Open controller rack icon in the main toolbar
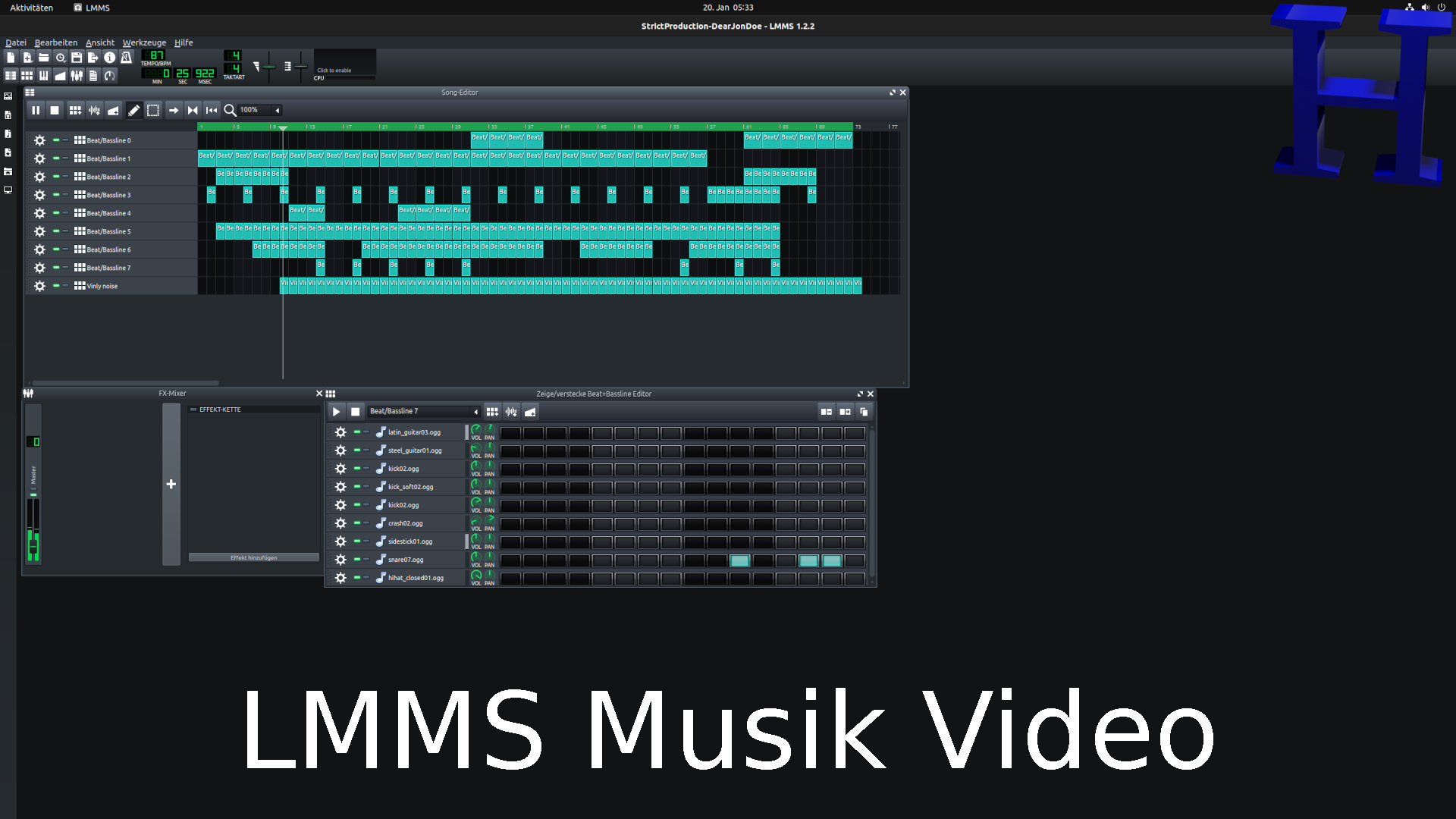The image size is (1456, 819). point(110,76)
